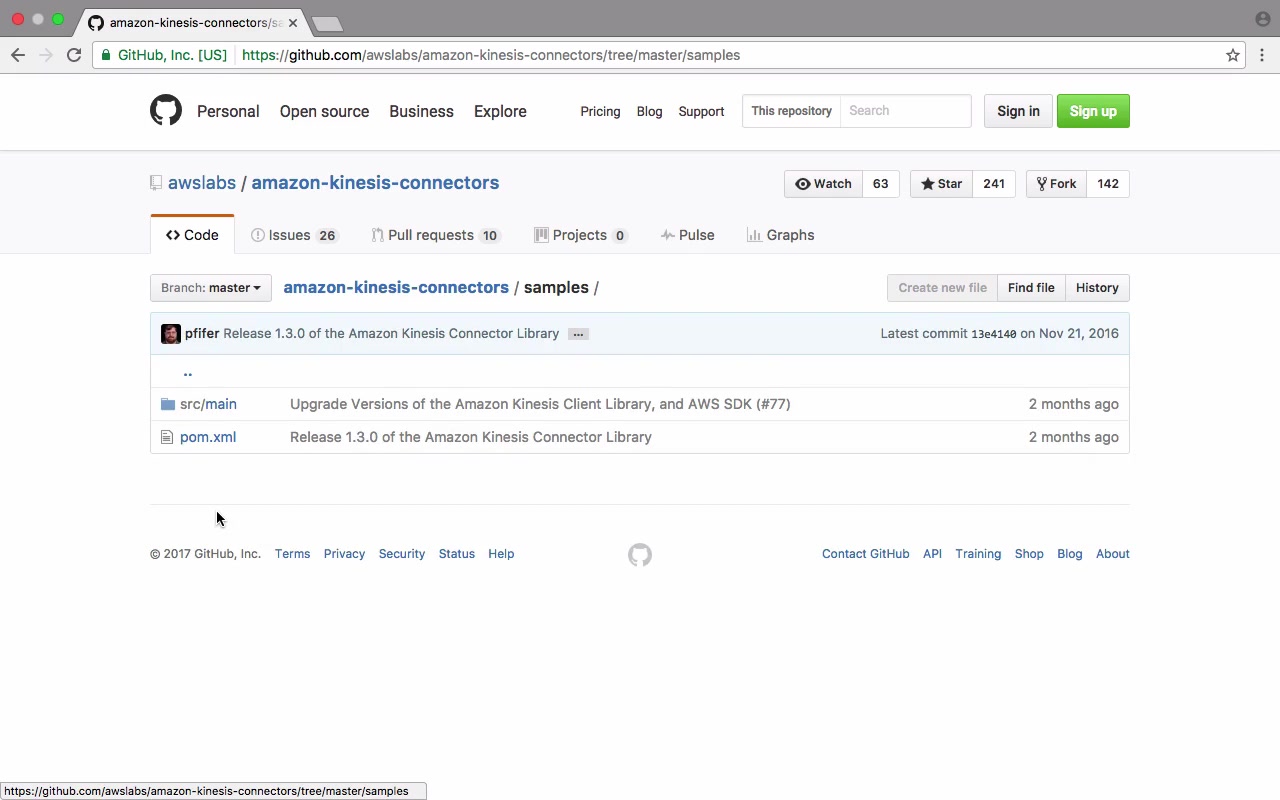Click the Fork button
The width and height of the screenshot is (1280, 800).
coord(1056,184)
